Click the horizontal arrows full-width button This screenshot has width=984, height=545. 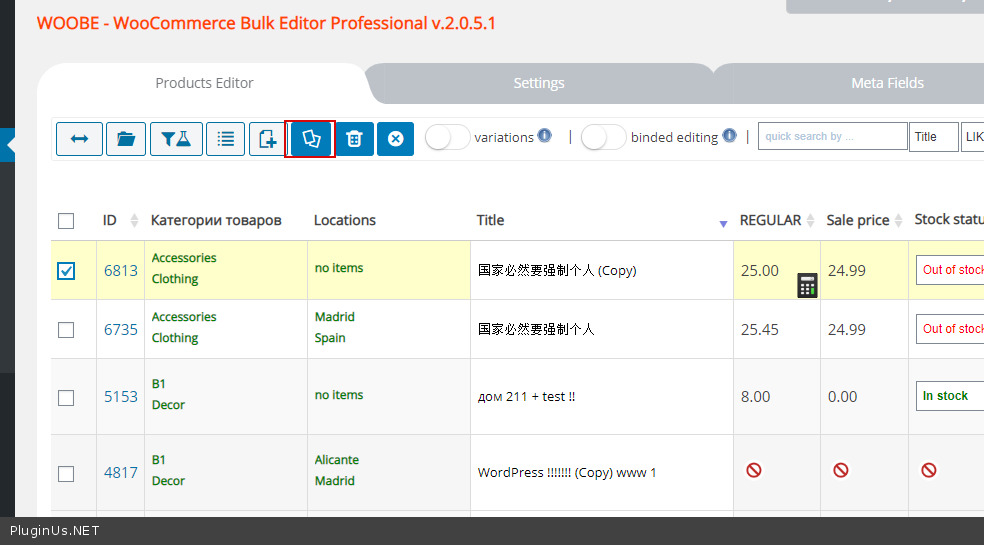[x=79, y=139]
